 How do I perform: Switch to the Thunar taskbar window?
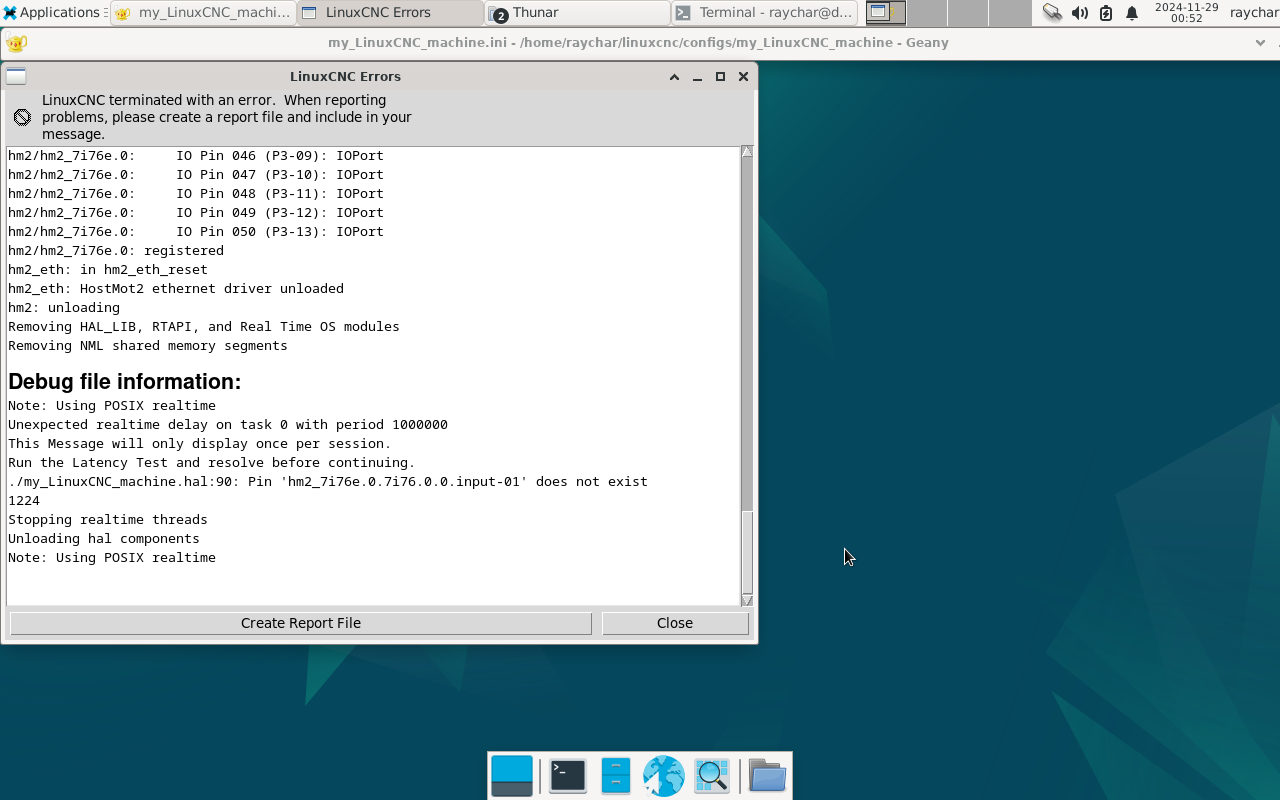[577, 13]
